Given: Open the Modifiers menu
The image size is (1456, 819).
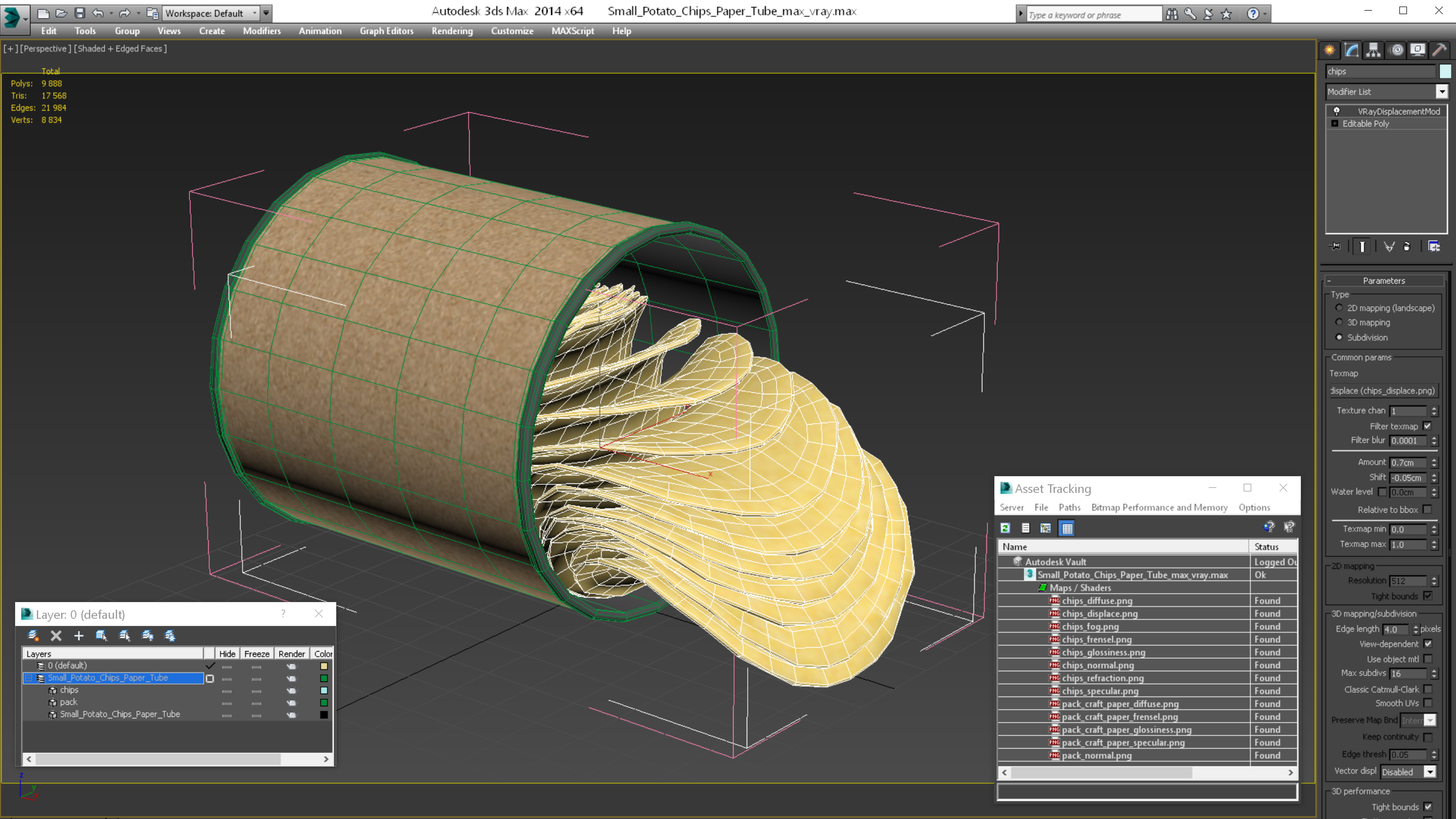Looking at the screenshot, I should [262, 31].
